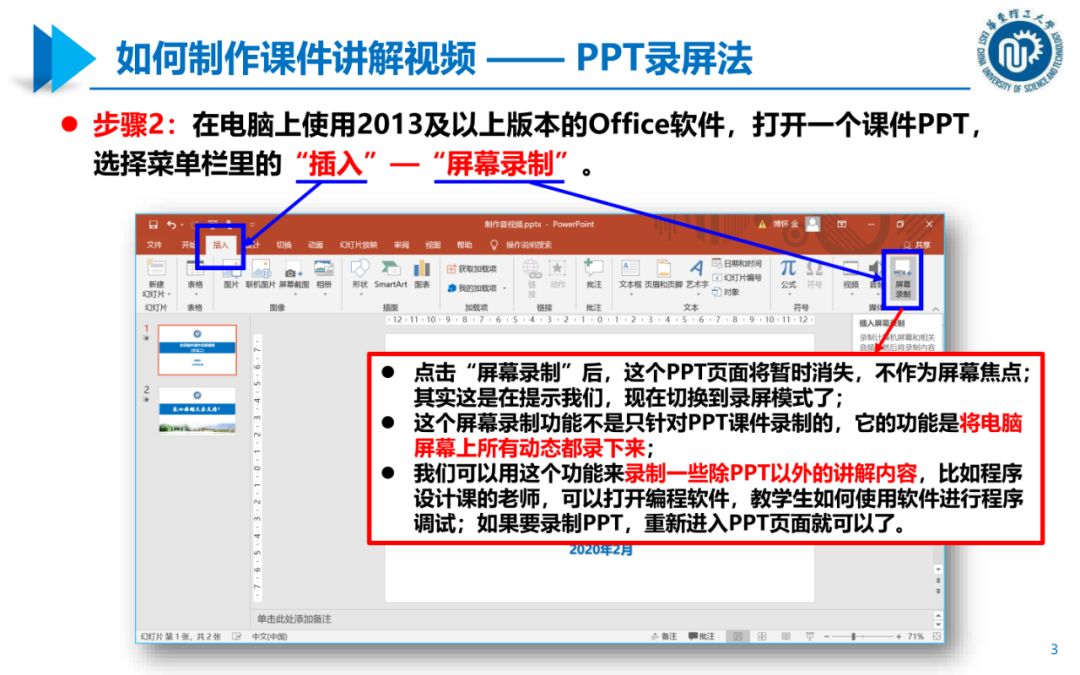Click Header and Footer (页眉和页脚) icon
This screenshot has width=1080, height=675.
[x=663, y=269]
